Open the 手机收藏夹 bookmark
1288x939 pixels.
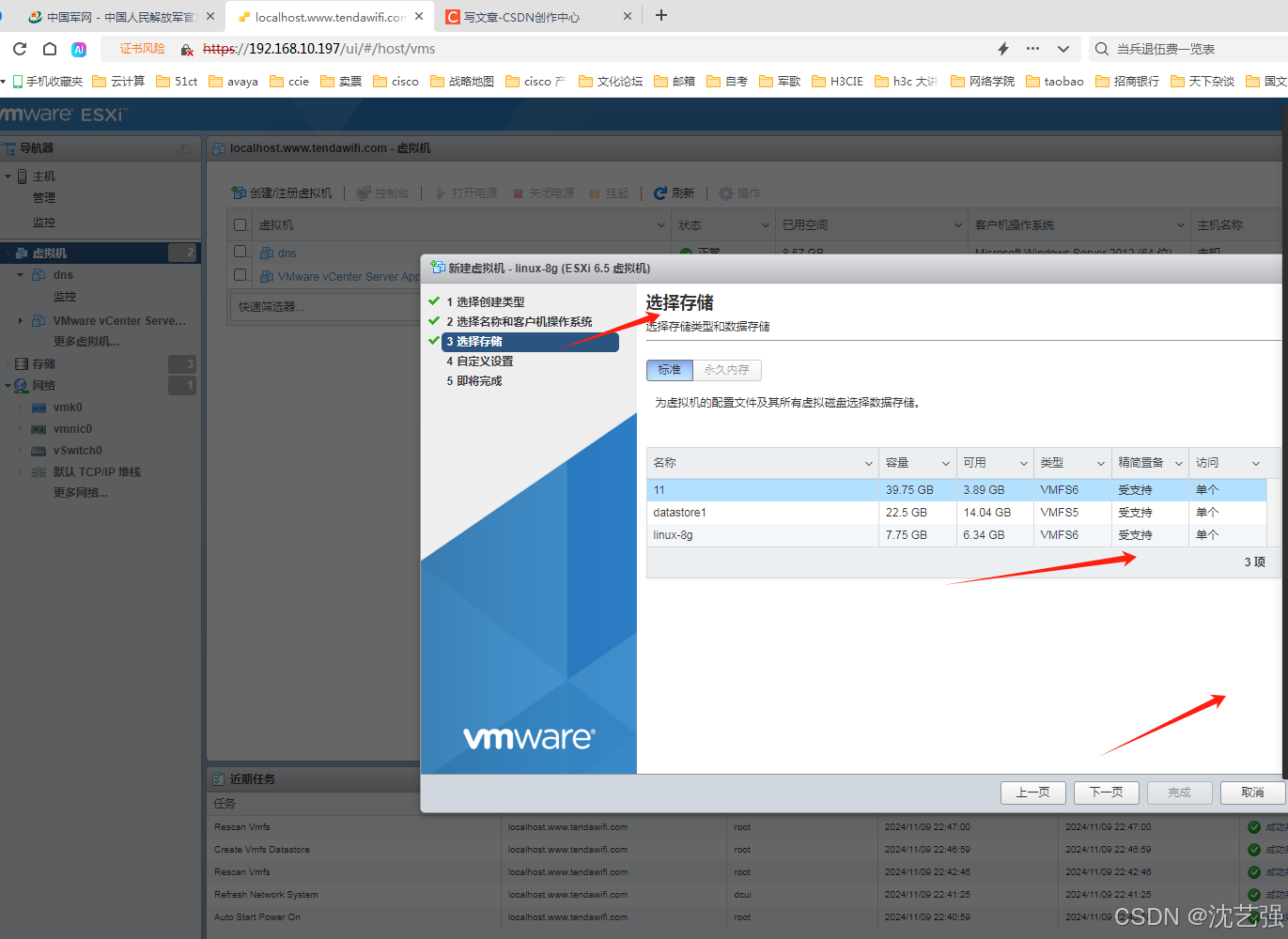48,82
